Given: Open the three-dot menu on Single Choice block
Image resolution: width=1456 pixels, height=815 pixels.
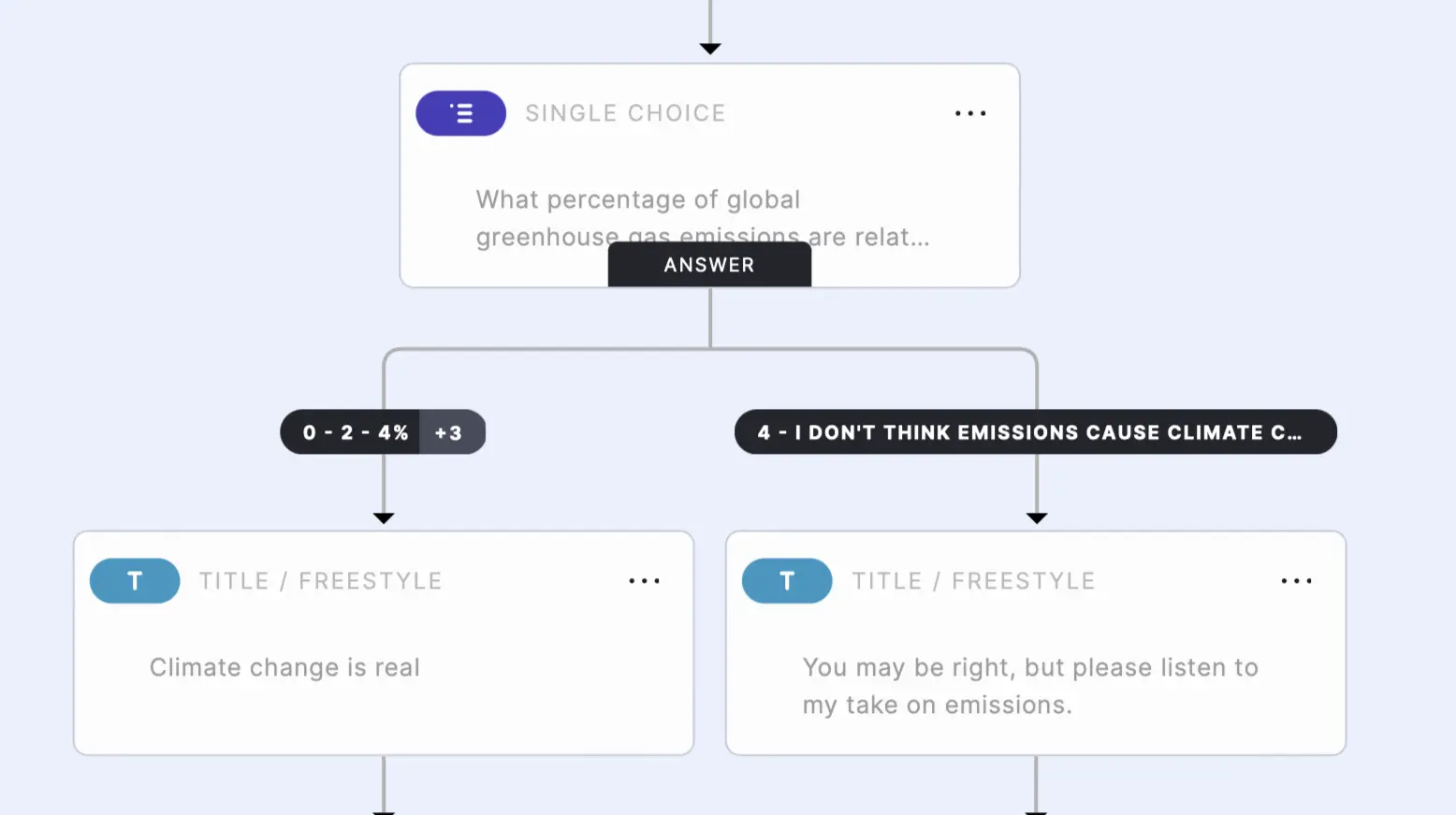Looking at the screenshot, I should pyautogui.click(x=970, y=113).
